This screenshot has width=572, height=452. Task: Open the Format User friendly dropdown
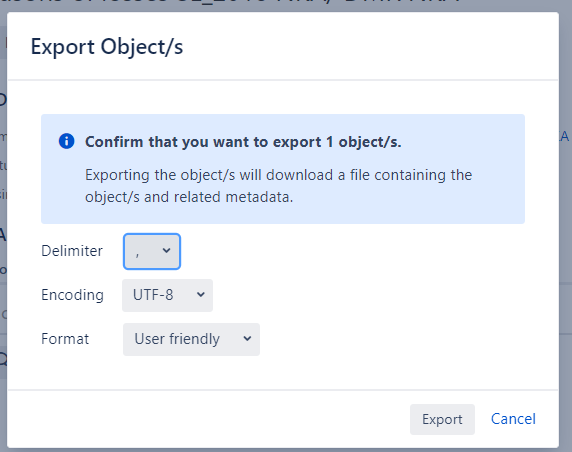(x=191, y=339)
